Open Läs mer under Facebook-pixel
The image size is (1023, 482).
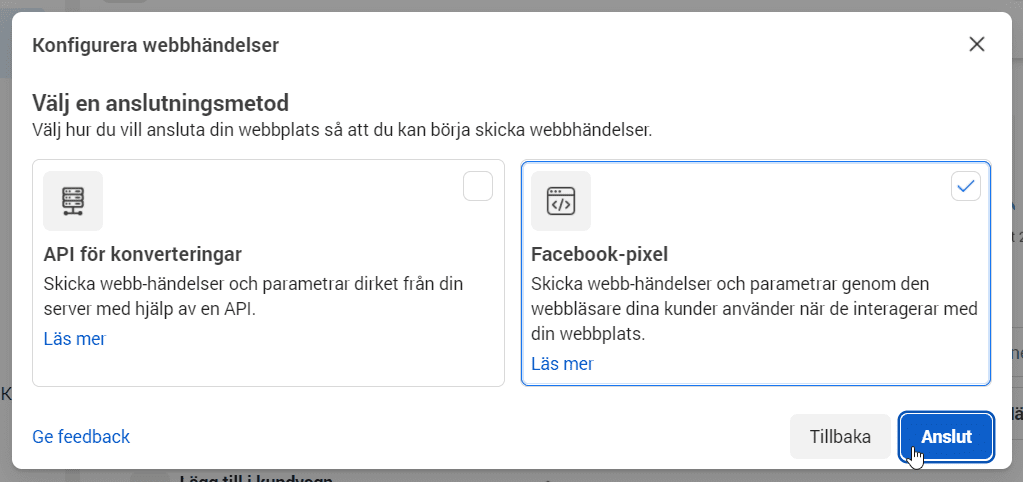tap(562, 364)
